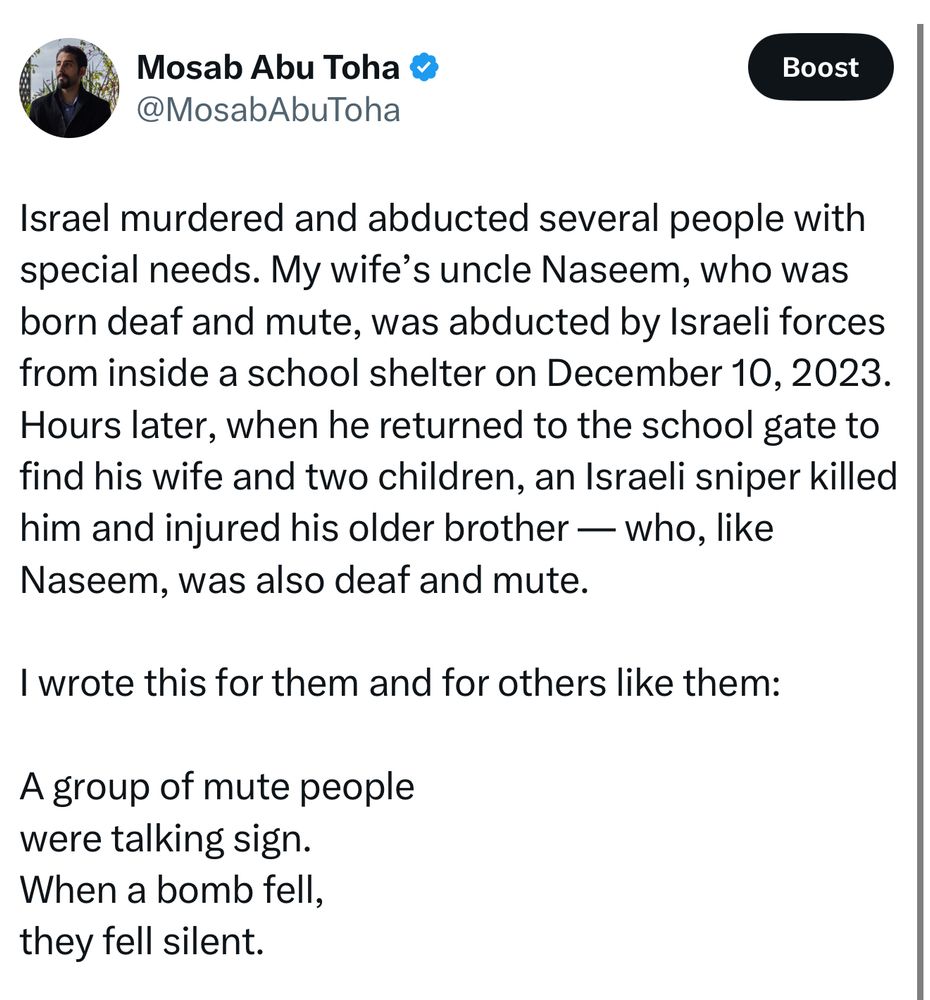Open the Mosab Abu Toha display name
Image resolution: width=930 pixels, height=1000 pixels.
268,68
